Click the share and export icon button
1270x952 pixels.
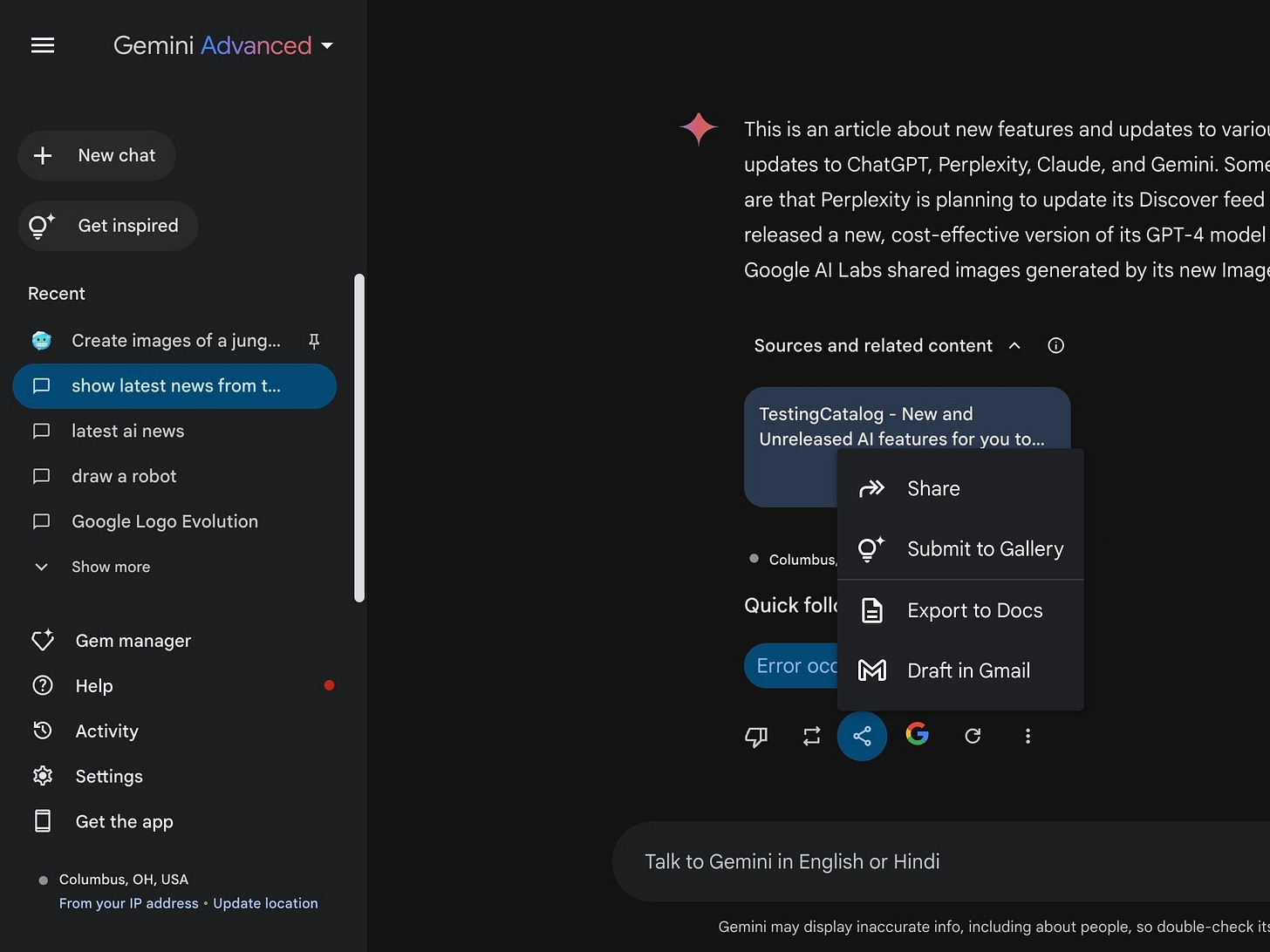point(862,737)
